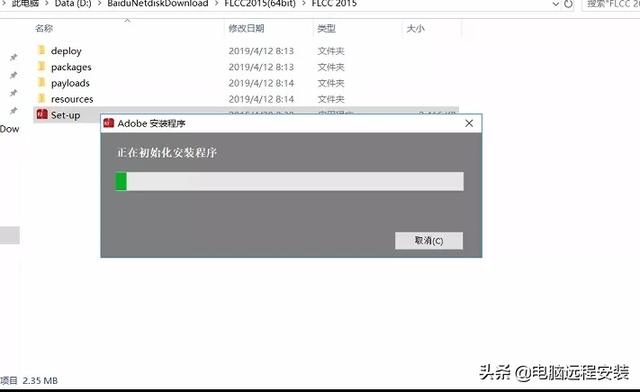
Task: Sort by 修改日期 column header
Action: pyautogui.click(x=246, y=28)
